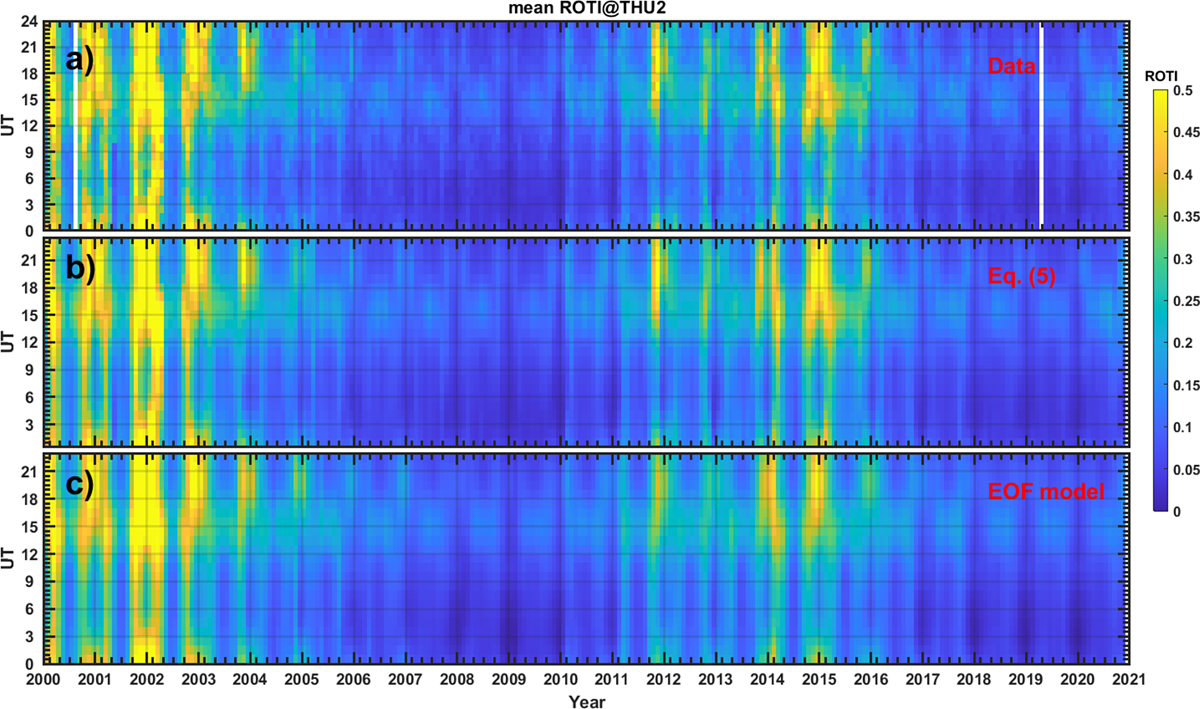Click the "24" UT tick in panel a
This screenshot has height=709, width=1200.
(x=30, y=22)
